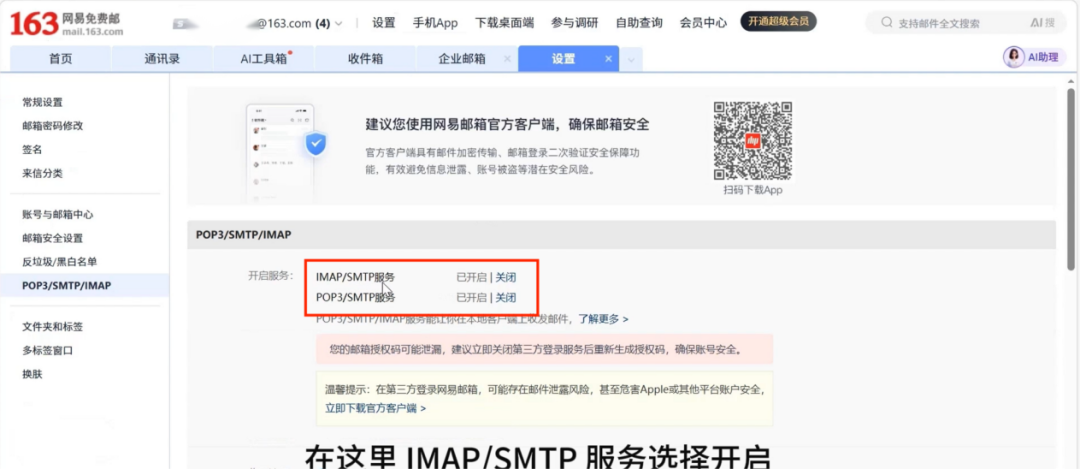Viewport: 1080px width, 469px height.
Task: Open 常规设置 in the sidebar
Action: [x=43, y=102]
